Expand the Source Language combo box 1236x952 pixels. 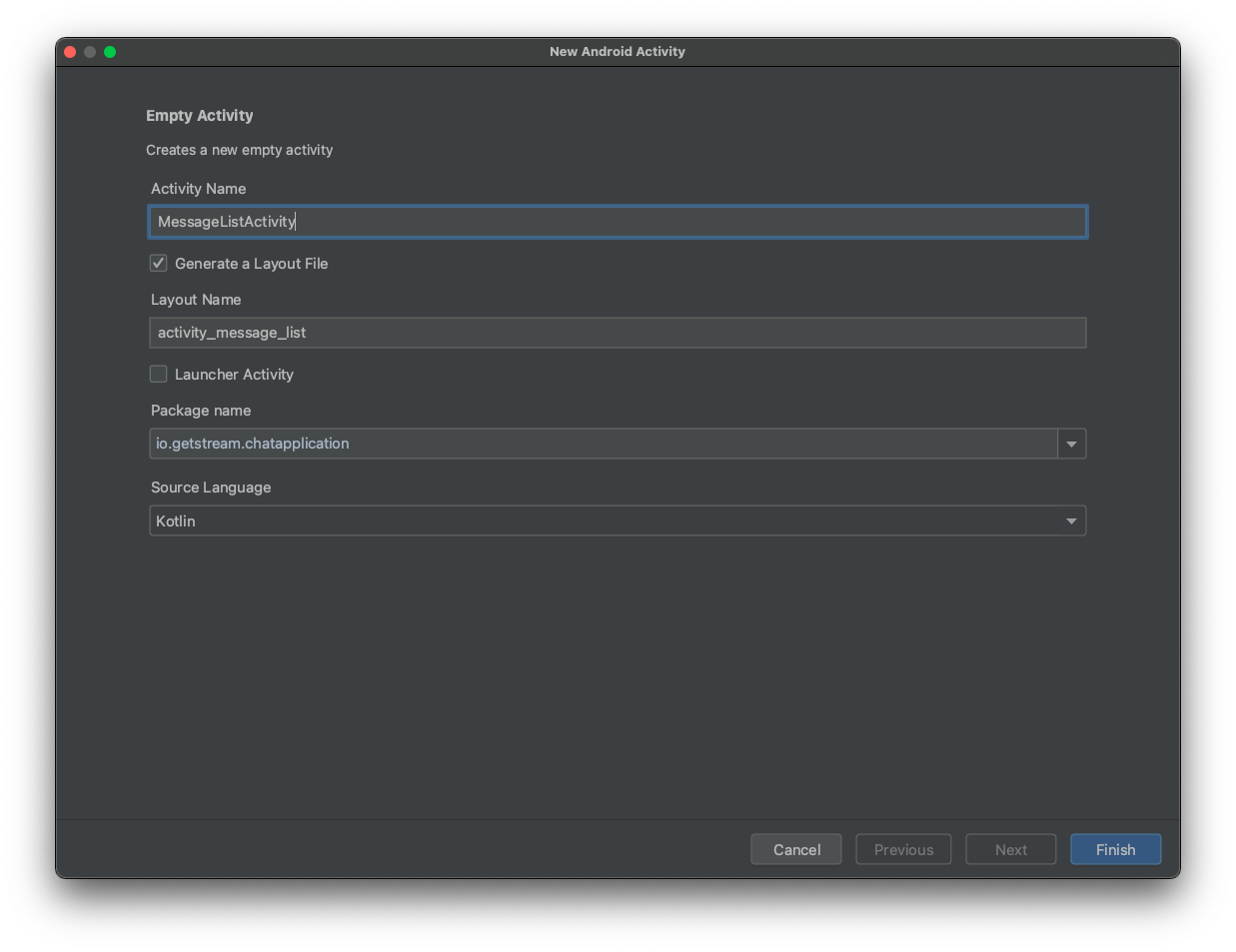[x=618, y=520]
